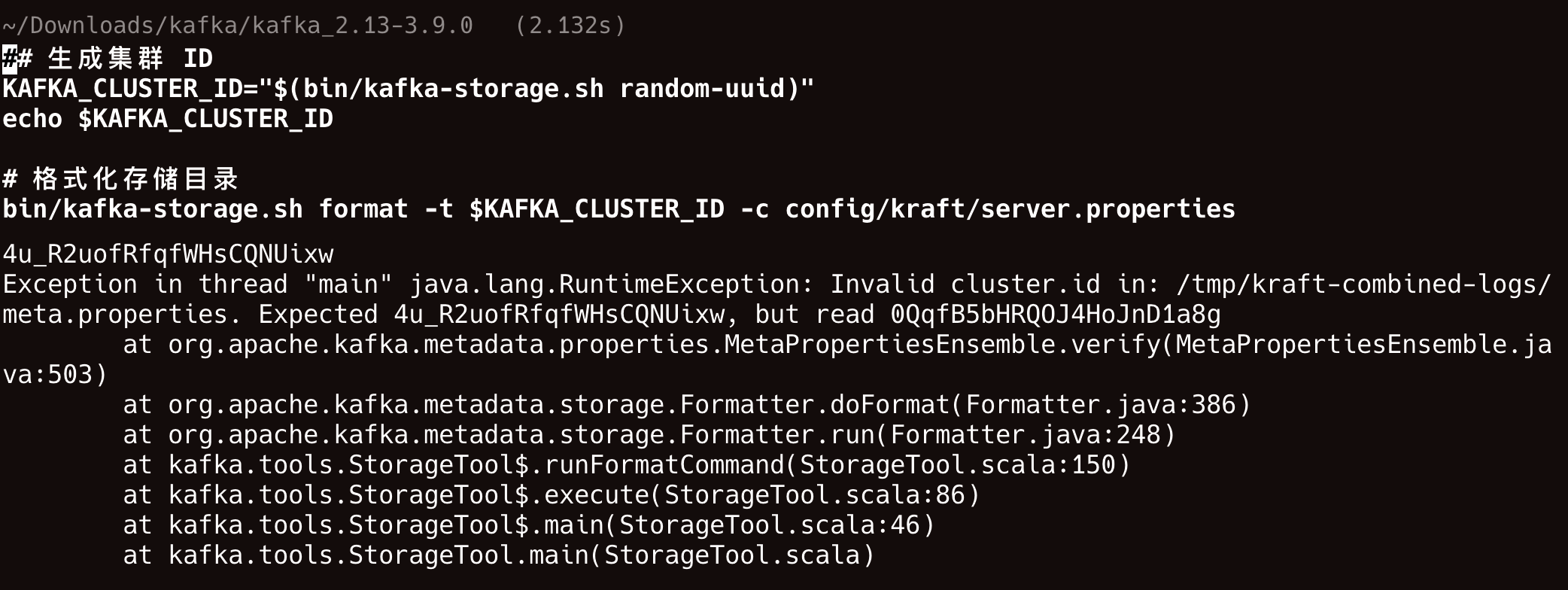Click the "-t" flag in format command
The height and width of the screenshot is (590, 1568).
click(439, 209)
